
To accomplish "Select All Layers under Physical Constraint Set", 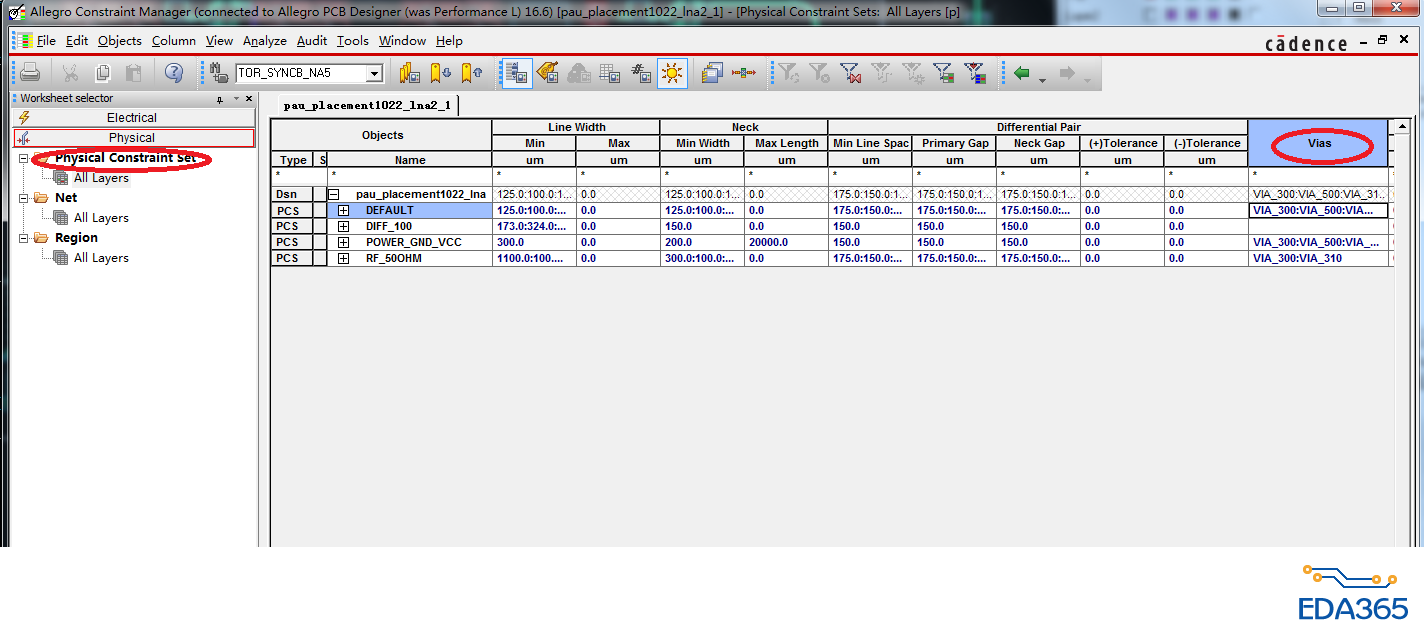I will (101, 178).
